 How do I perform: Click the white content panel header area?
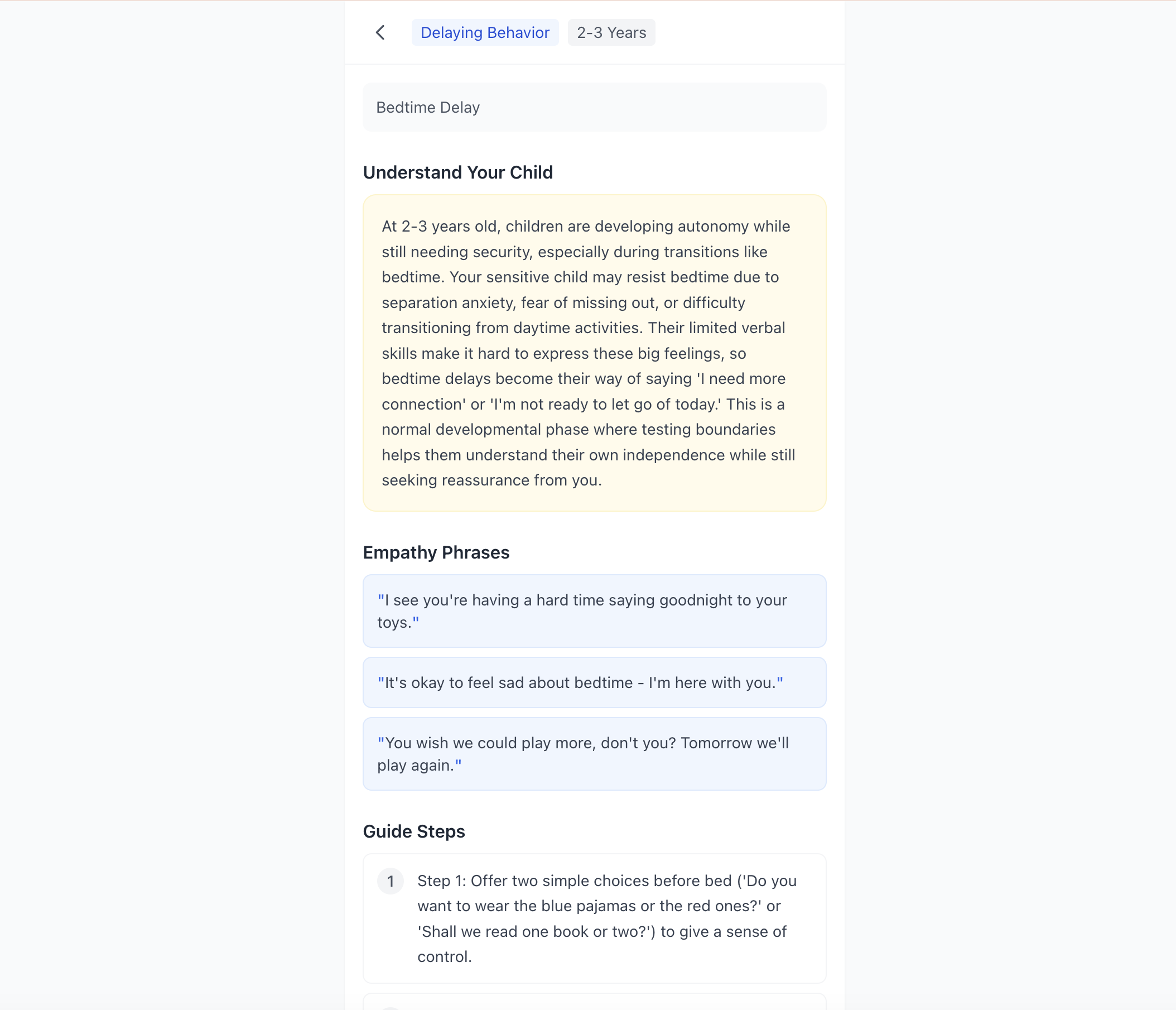click(x=738, y=32)
